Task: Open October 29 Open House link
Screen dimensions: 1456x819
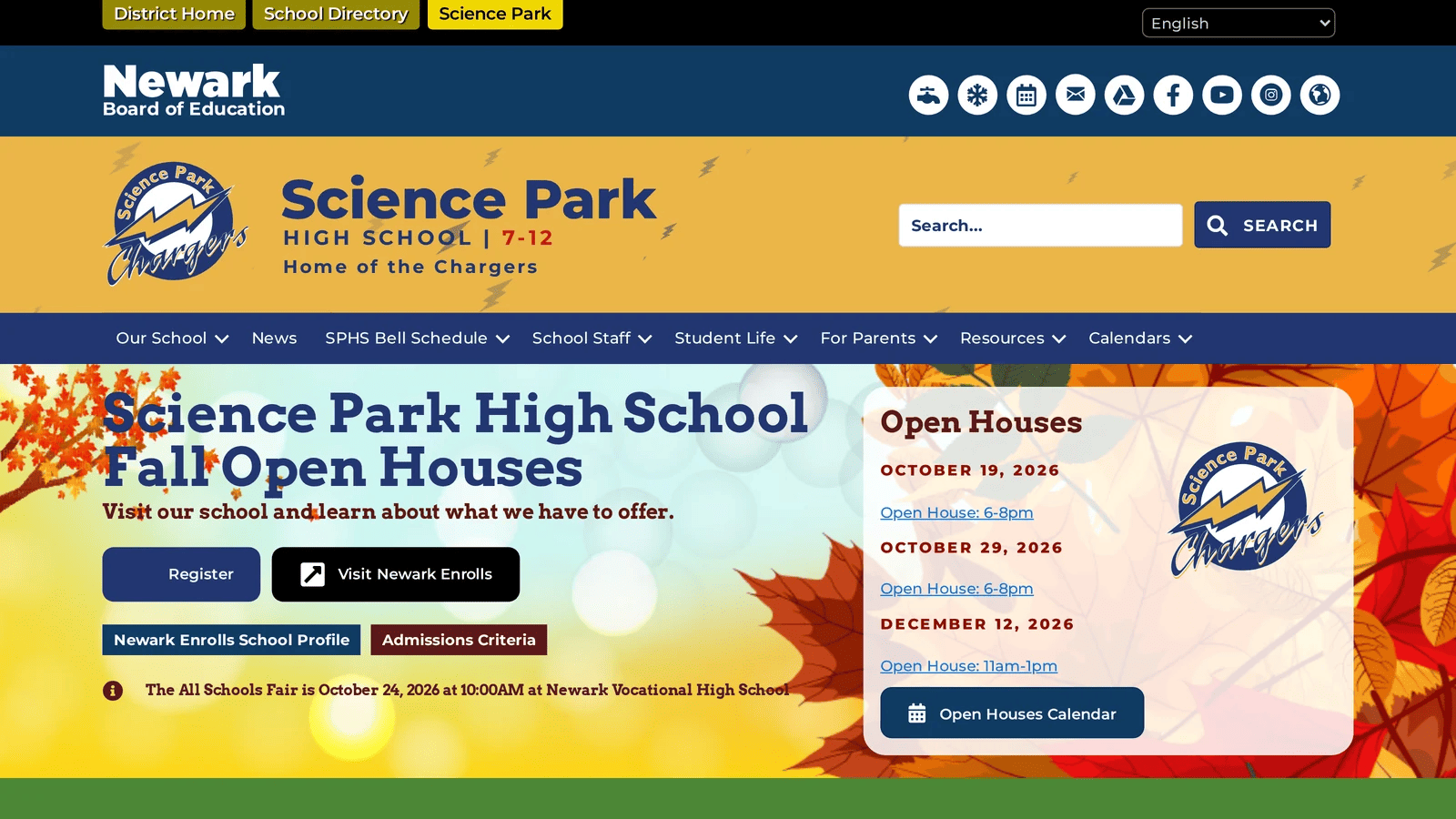Action: (956, 589)
